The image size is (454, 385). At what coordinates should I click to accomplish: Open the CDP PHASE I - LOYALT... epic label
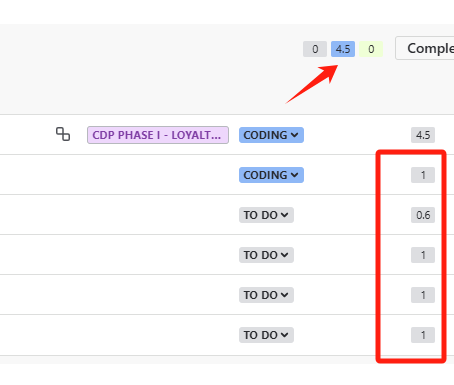click(158, 135)
